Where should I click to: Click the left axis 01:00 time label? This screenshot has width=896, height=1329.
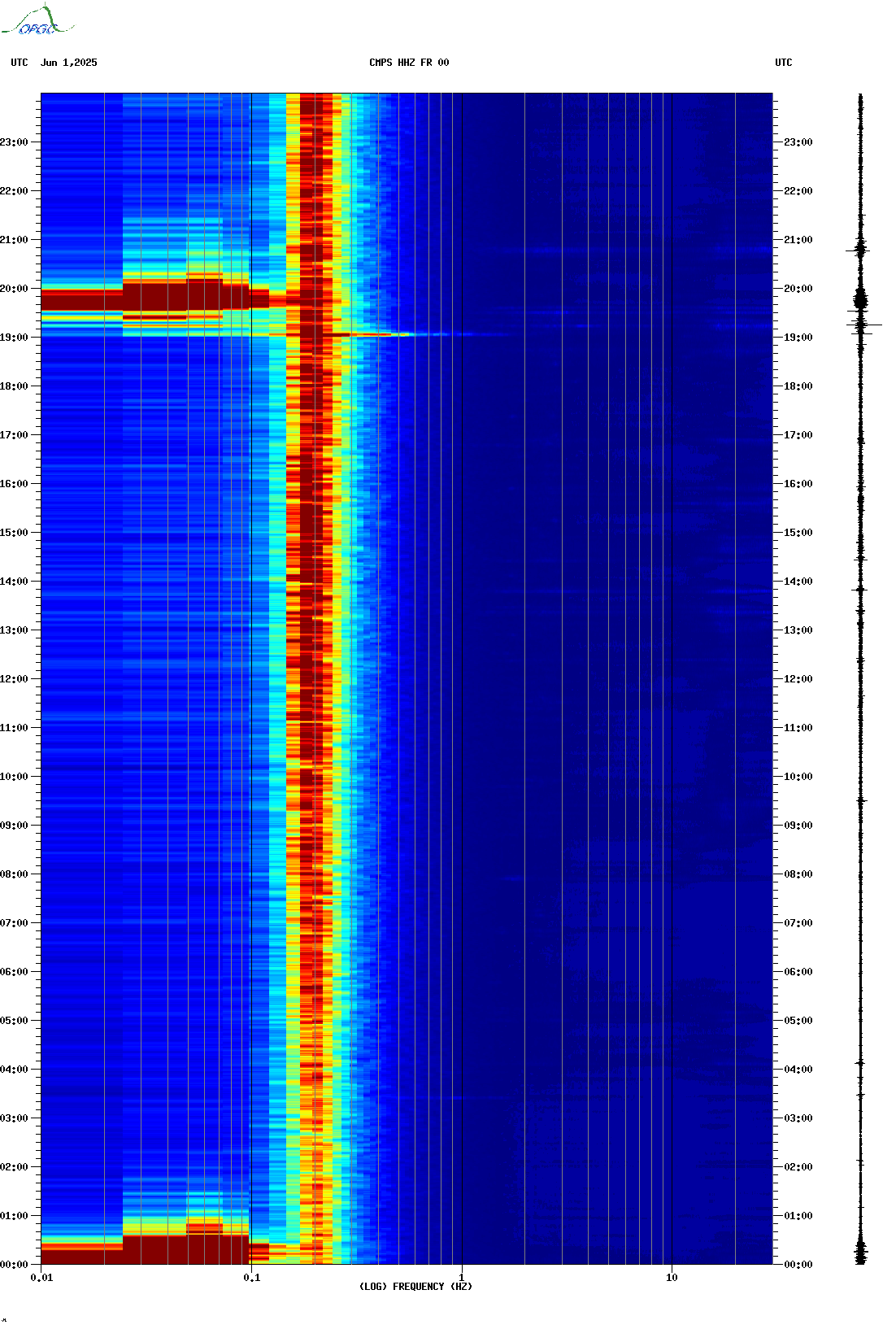coord(14,1216)
